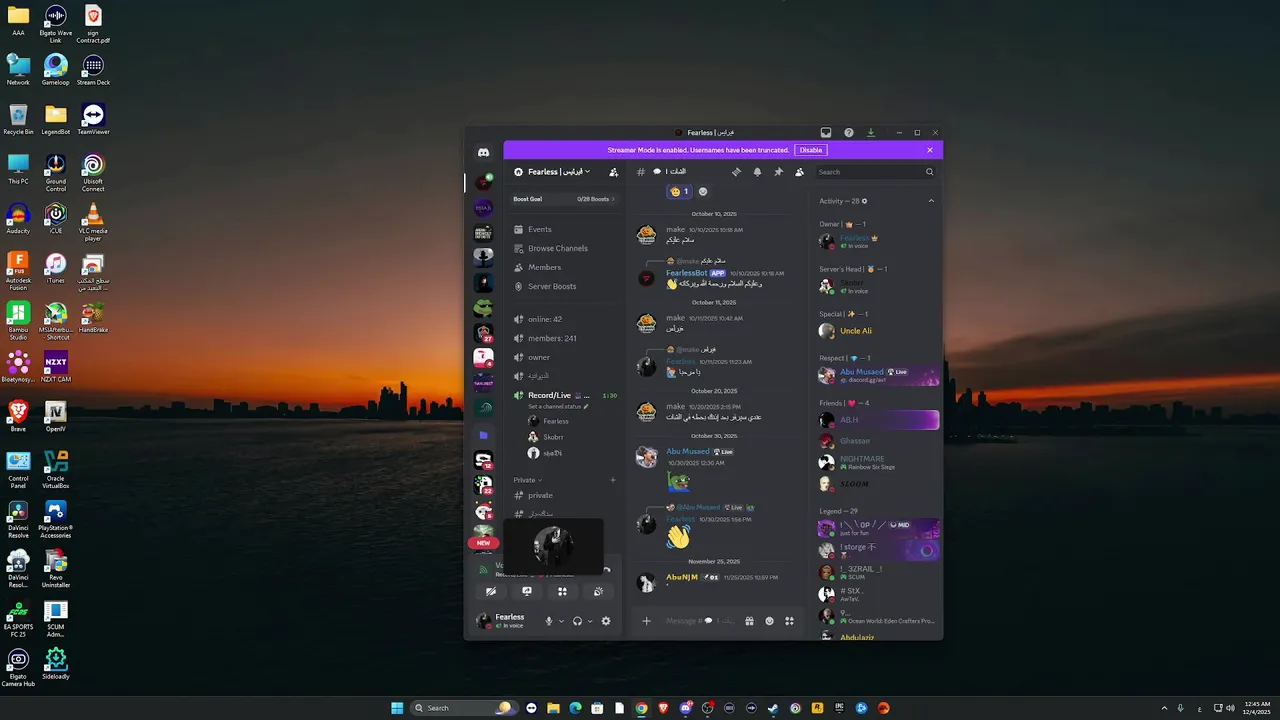Image resolution: width=1280 pixels, height=720 pixels.
Task: Click Disable button in Streamer Mode banner
Action: pyautogui.click(x=810, y=150)
